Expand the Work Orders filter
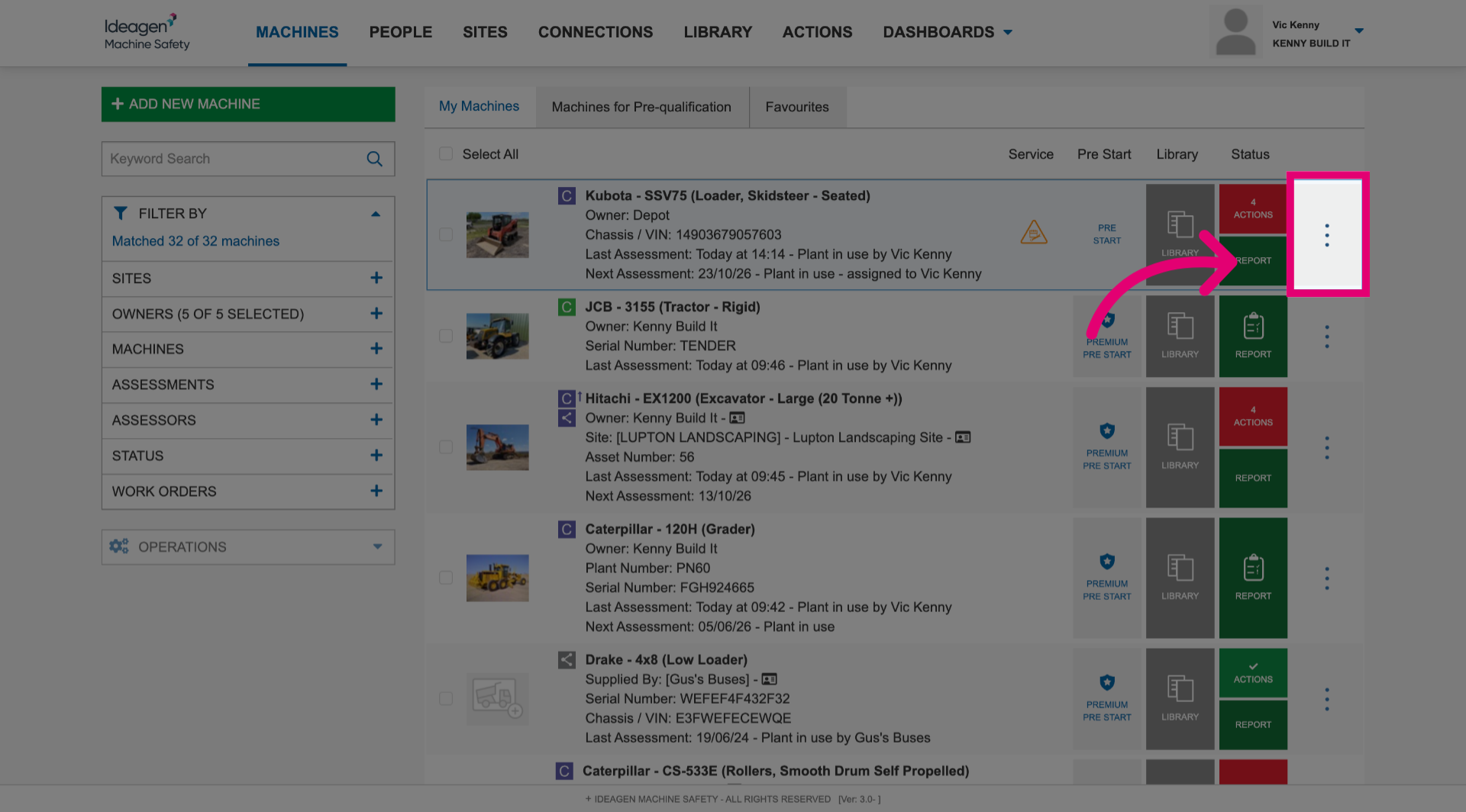 pos(376,491)
